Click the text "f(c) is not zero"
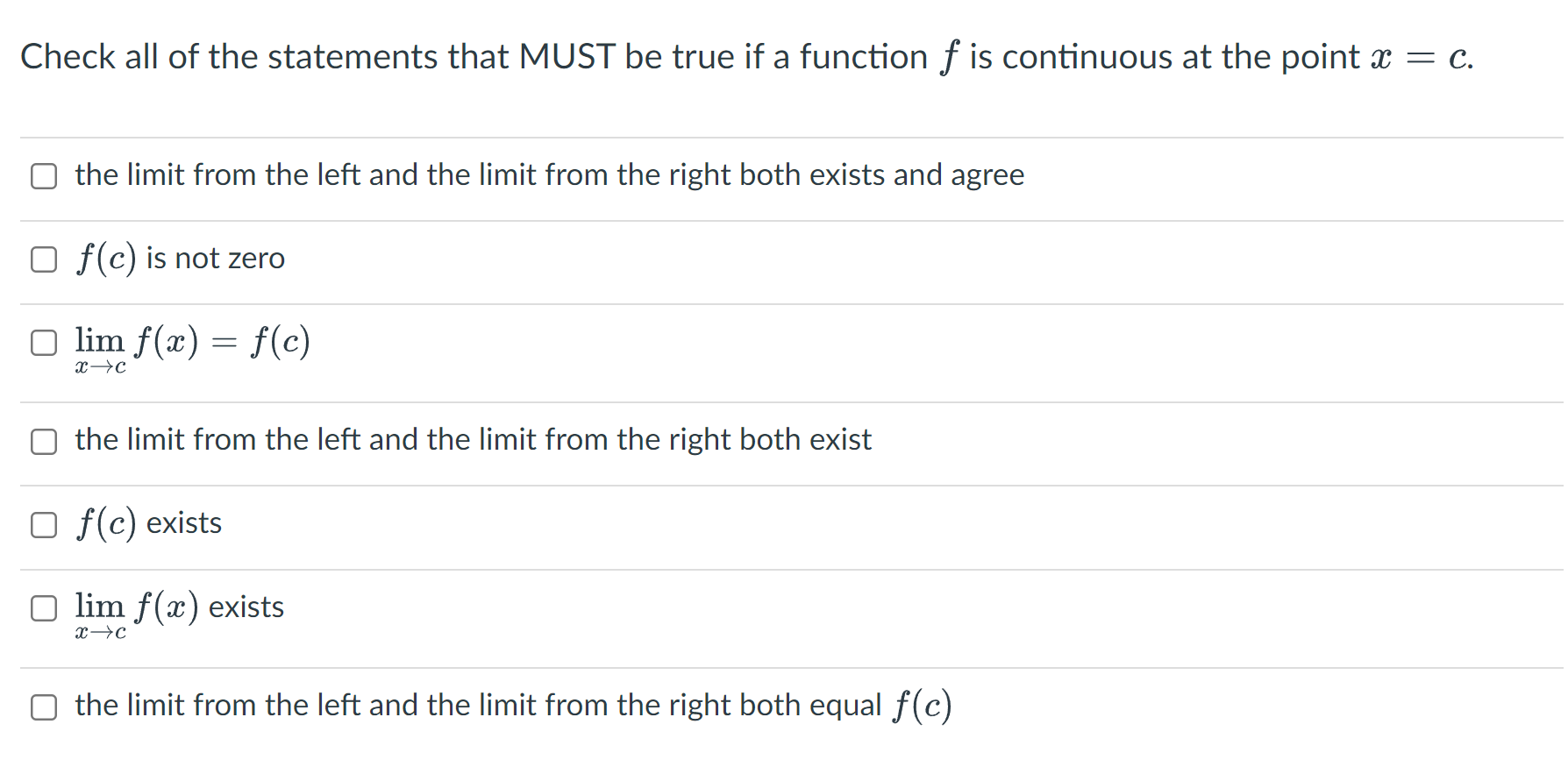Viewport: 1568px width, 774px height. pyautogui.click(x=179, y=259)
